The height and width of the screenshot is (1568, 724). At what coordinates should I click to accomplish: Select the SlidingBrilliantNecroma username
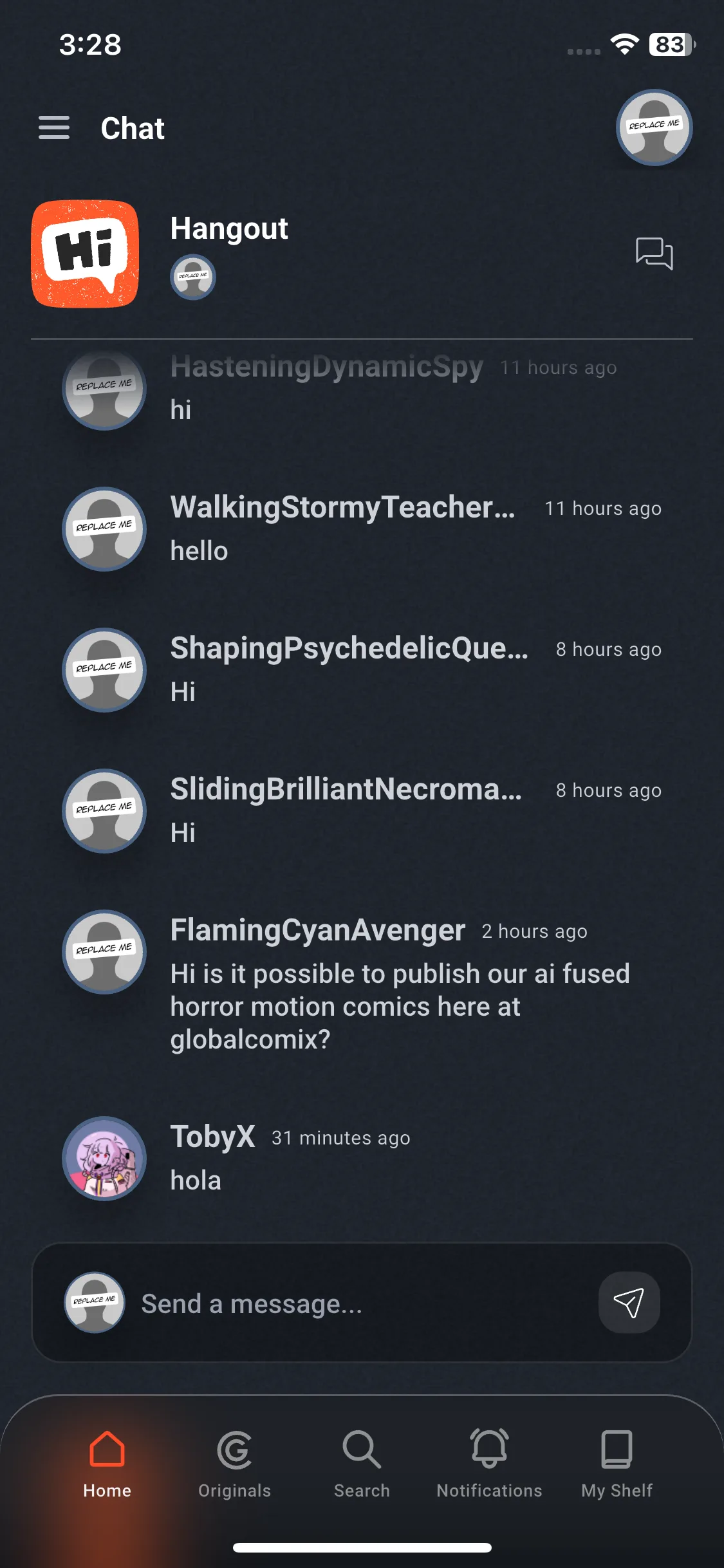click(346, 789)
